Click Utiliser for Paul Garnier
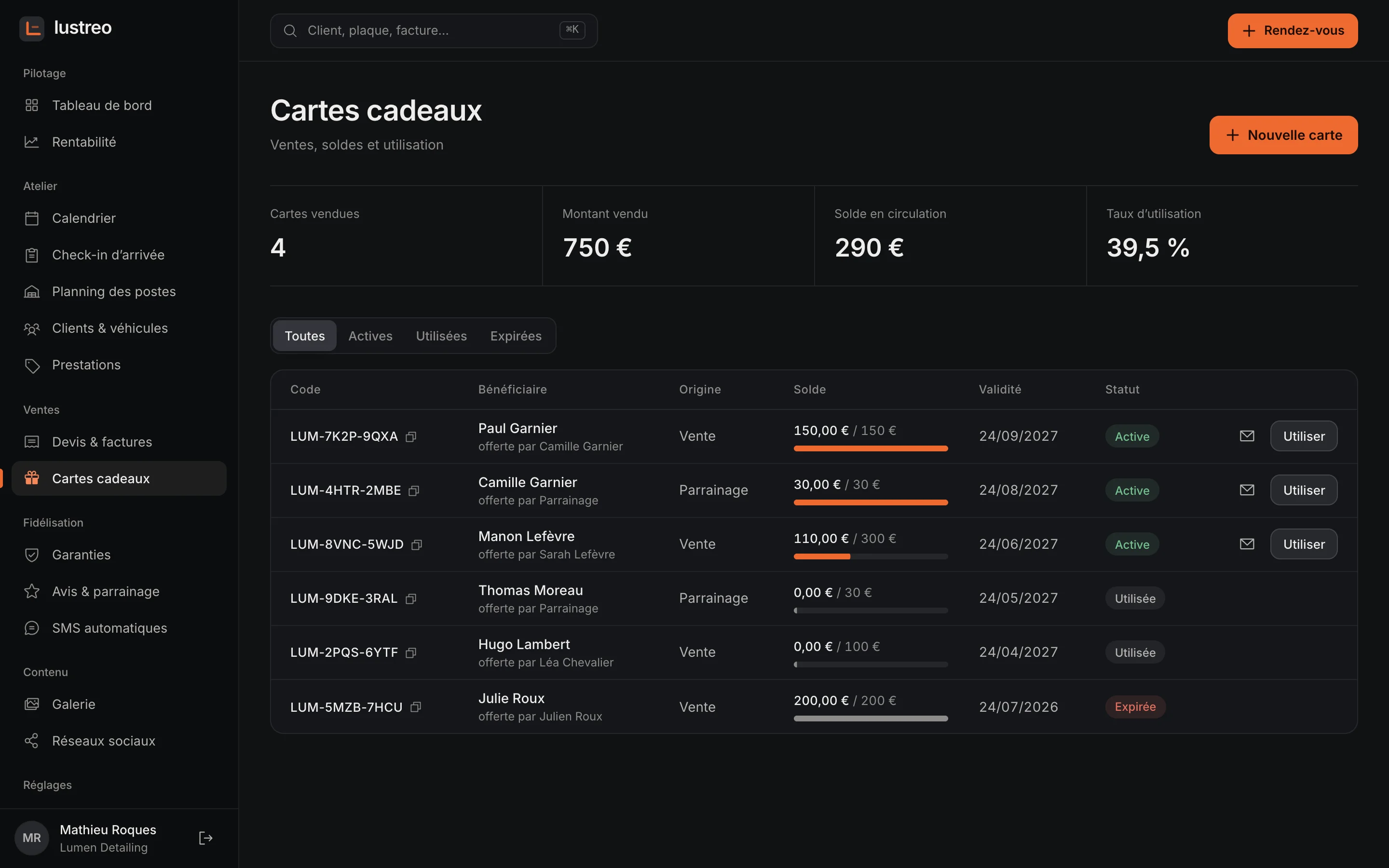1389x868 pixels. [1304, 436]
